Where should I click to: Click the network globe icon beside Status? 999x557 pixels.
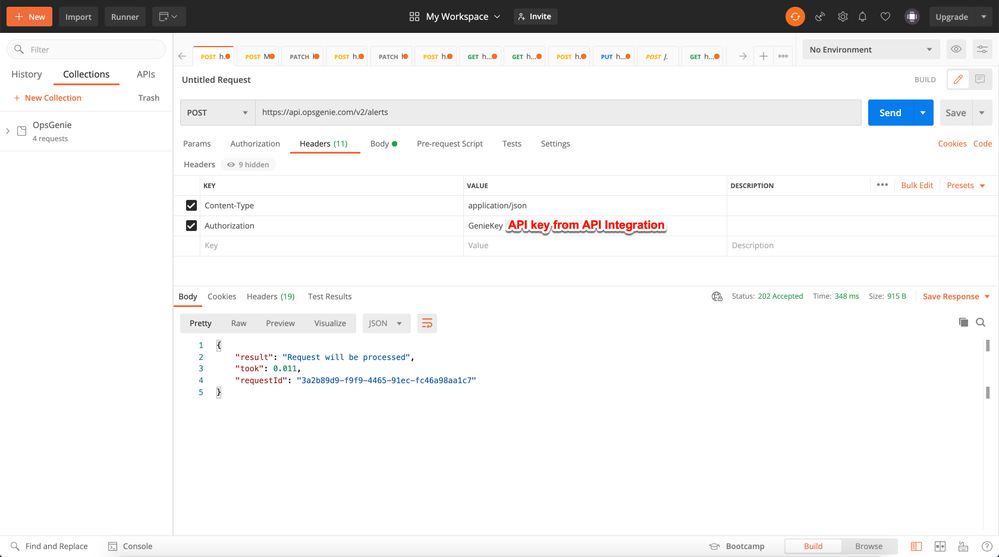(x=717, y=296)
